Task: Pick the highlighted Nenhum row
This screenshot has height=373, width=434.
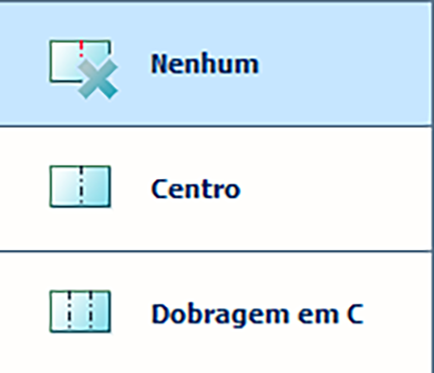Action: (216, 64)
